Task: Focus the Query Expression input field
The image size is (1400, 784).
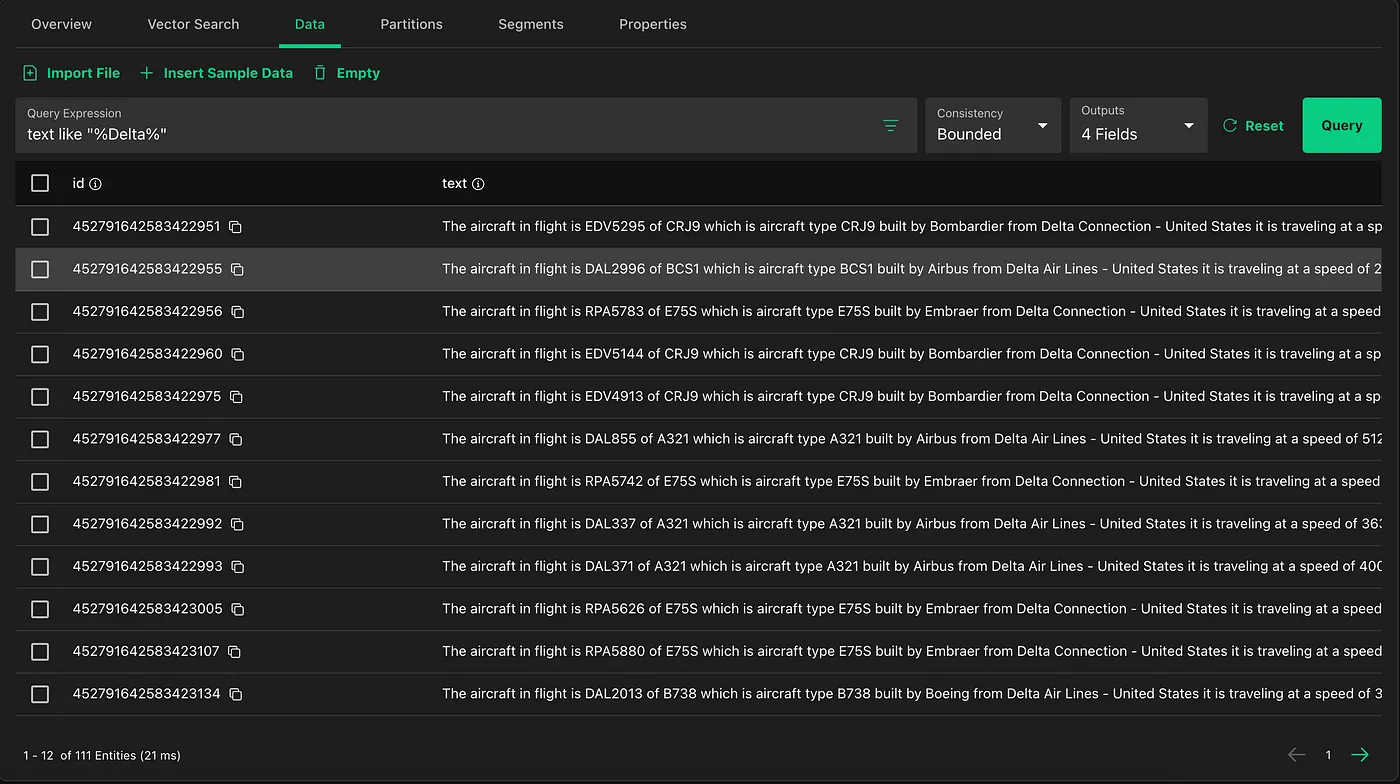Action: point(440,134)
